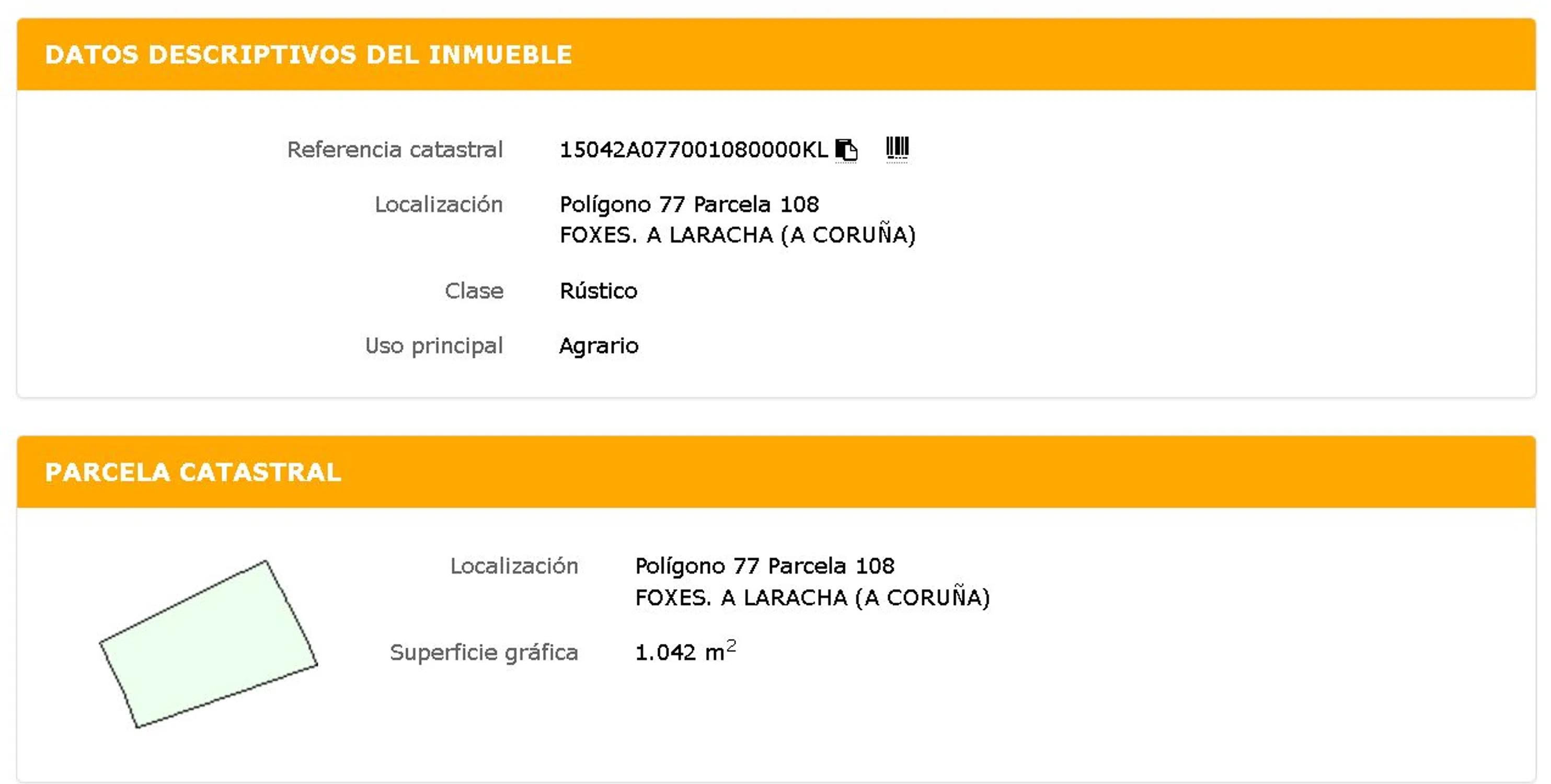Click the Clase label
Viewport: 1551px width, 784px height.
point(474,290)
